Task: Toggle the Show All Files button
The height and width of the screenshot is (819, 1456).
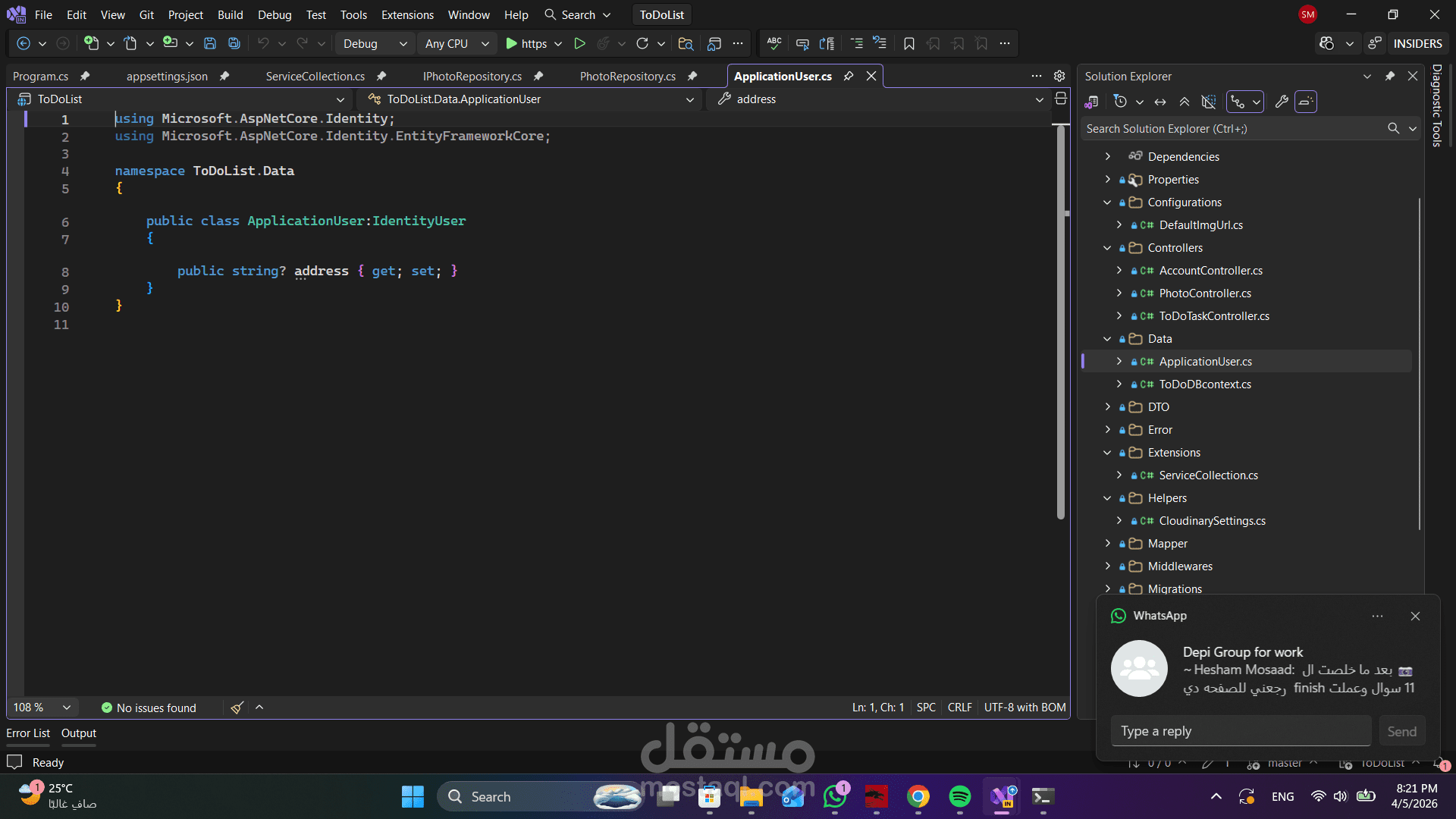Action: click(x=1209, y=102)
